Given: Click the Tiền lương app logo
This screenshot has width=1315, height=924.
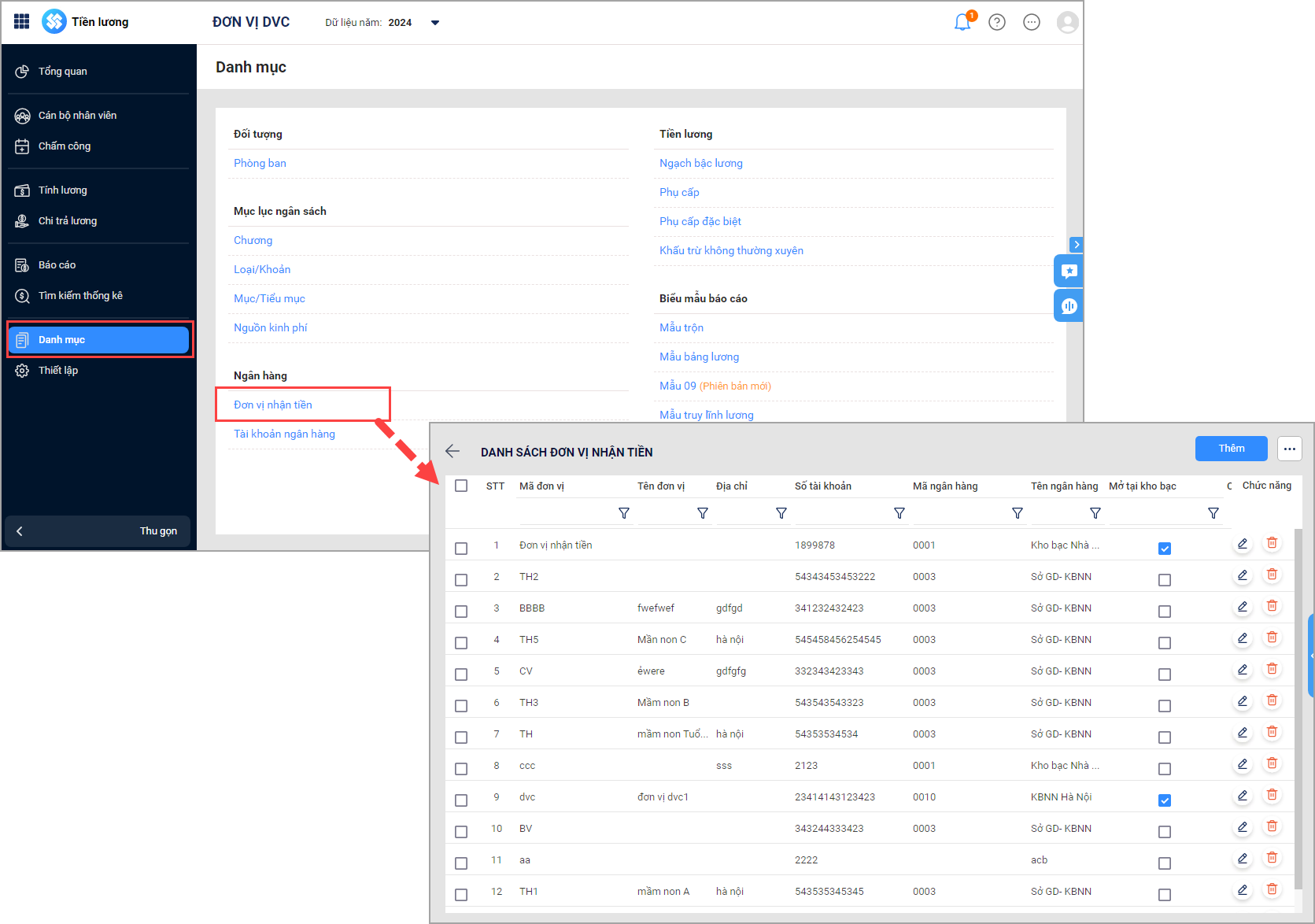Looking at the screenshot, I should [x=54, y=21].
